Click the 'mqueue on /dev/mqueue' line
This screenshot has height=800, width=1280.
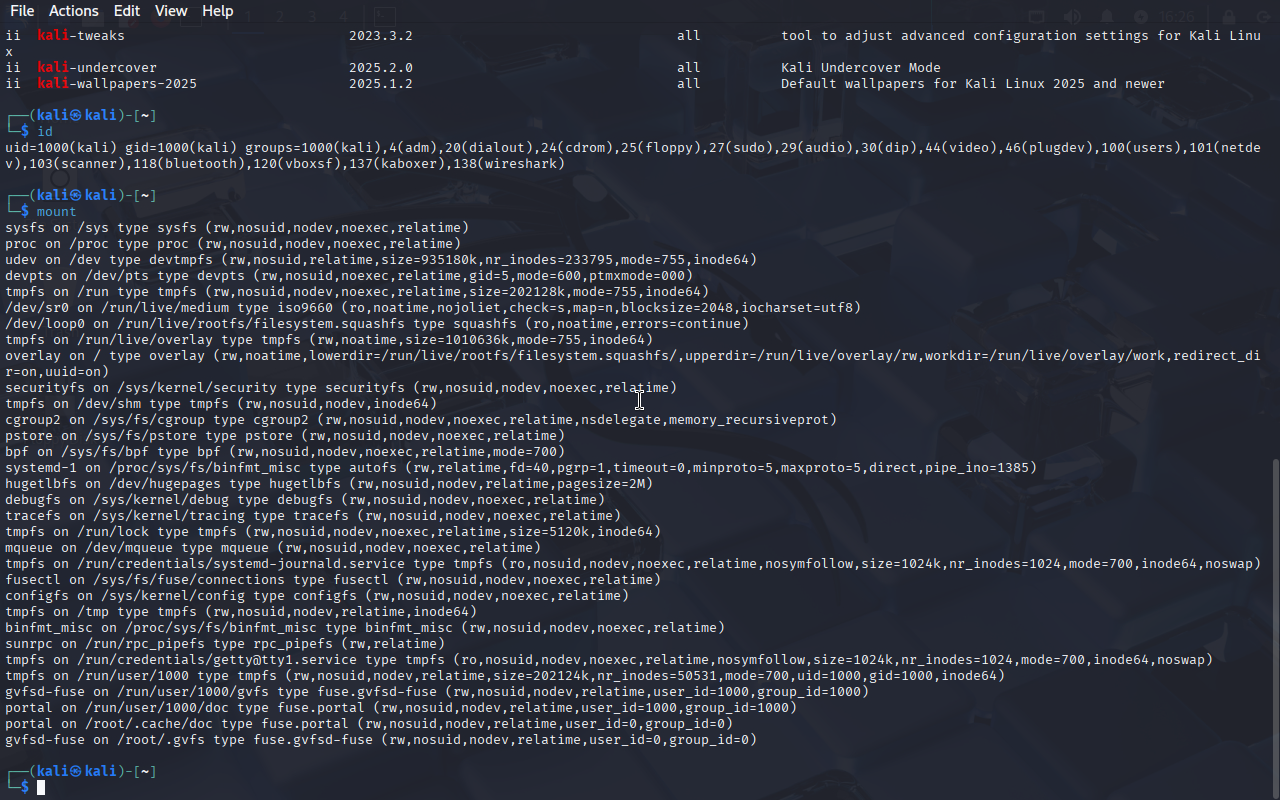273,547
